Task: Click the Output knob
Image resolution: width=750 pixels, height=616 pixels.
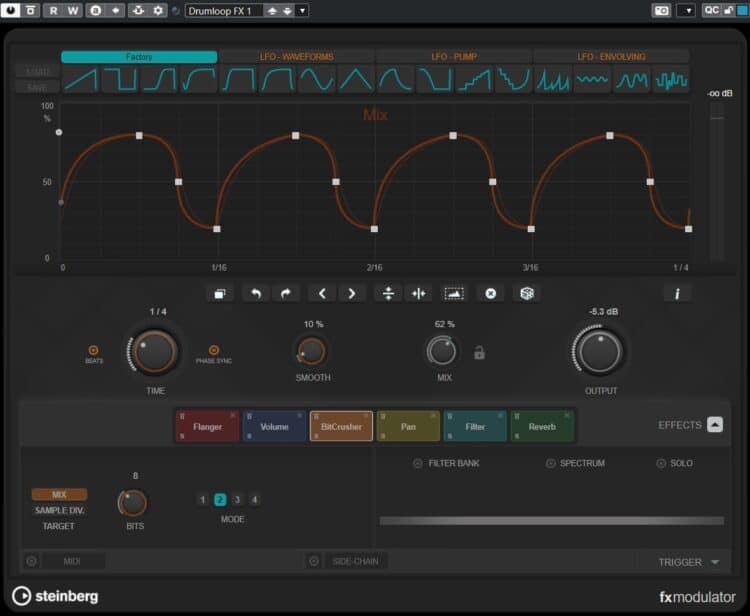Action: click(x=600, y=352)
